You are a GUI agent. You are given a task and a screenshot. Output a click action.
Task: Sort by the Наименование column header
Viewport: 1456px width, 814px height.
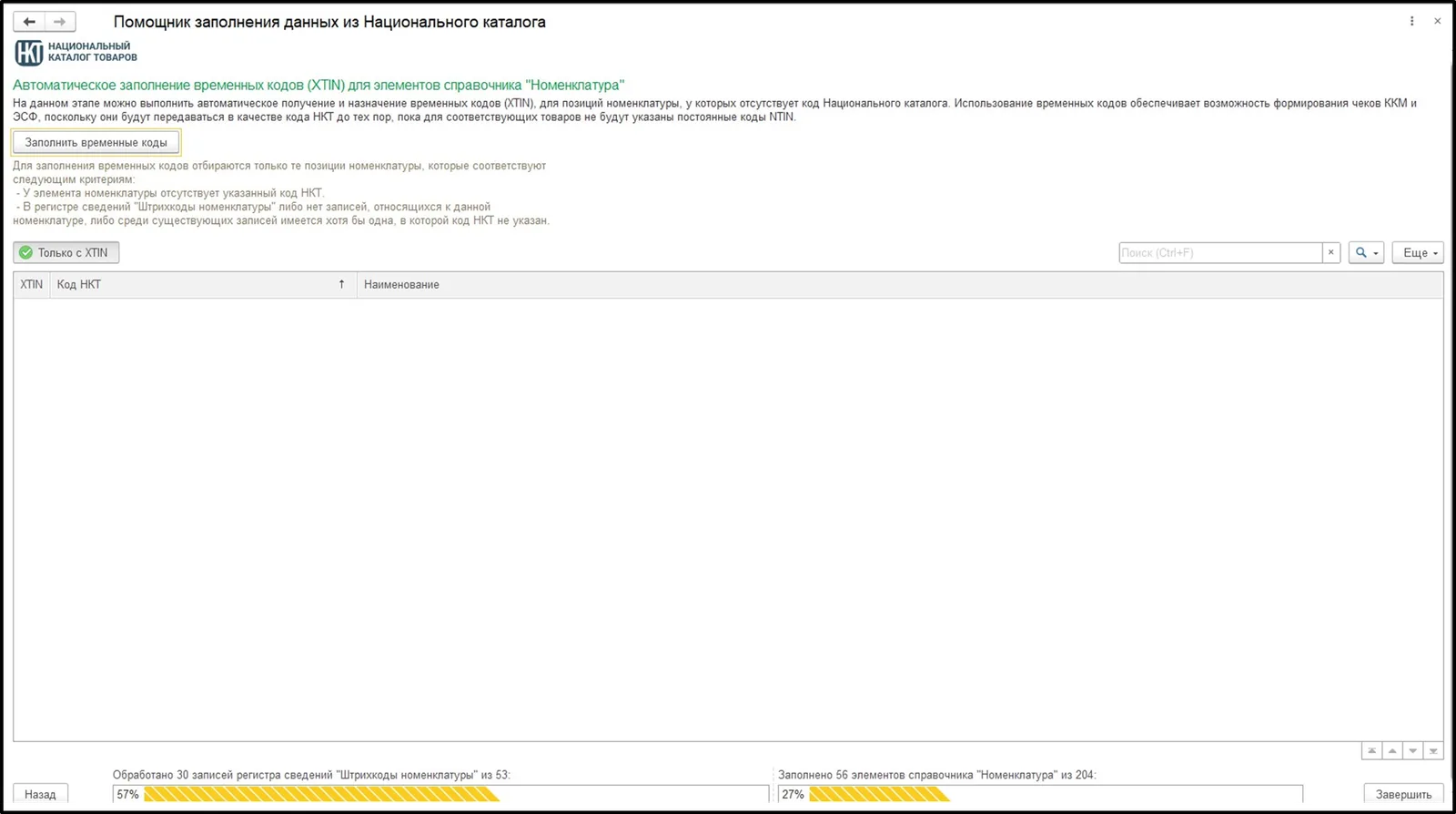pos(899,285)
